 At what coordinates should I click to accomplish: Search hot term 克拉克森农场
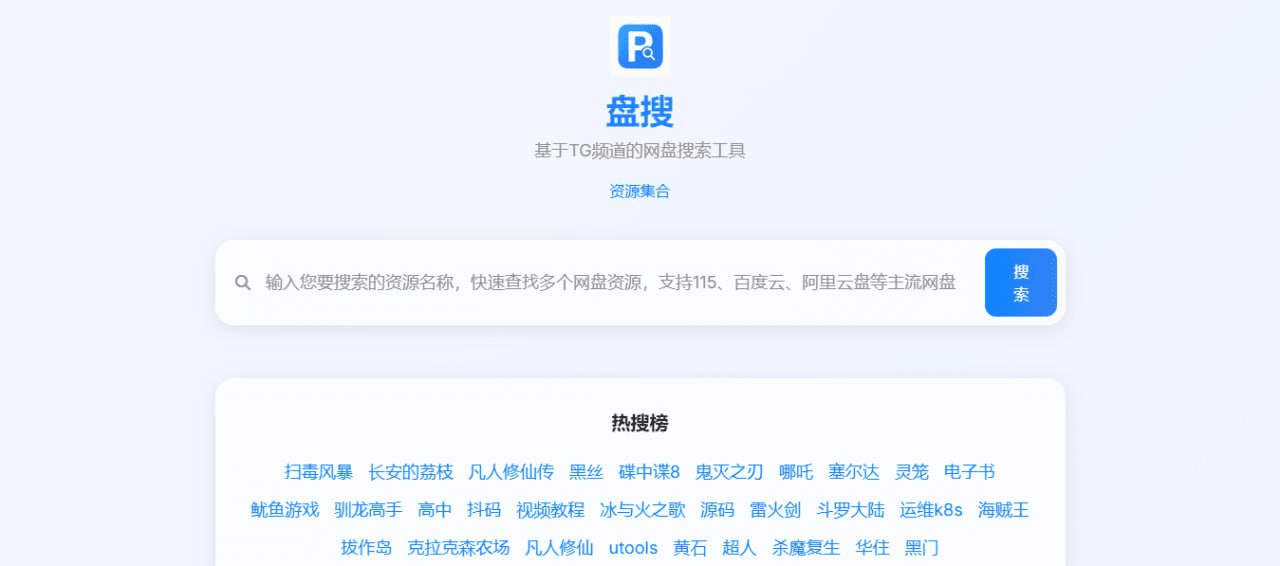(x=459, y=548)
